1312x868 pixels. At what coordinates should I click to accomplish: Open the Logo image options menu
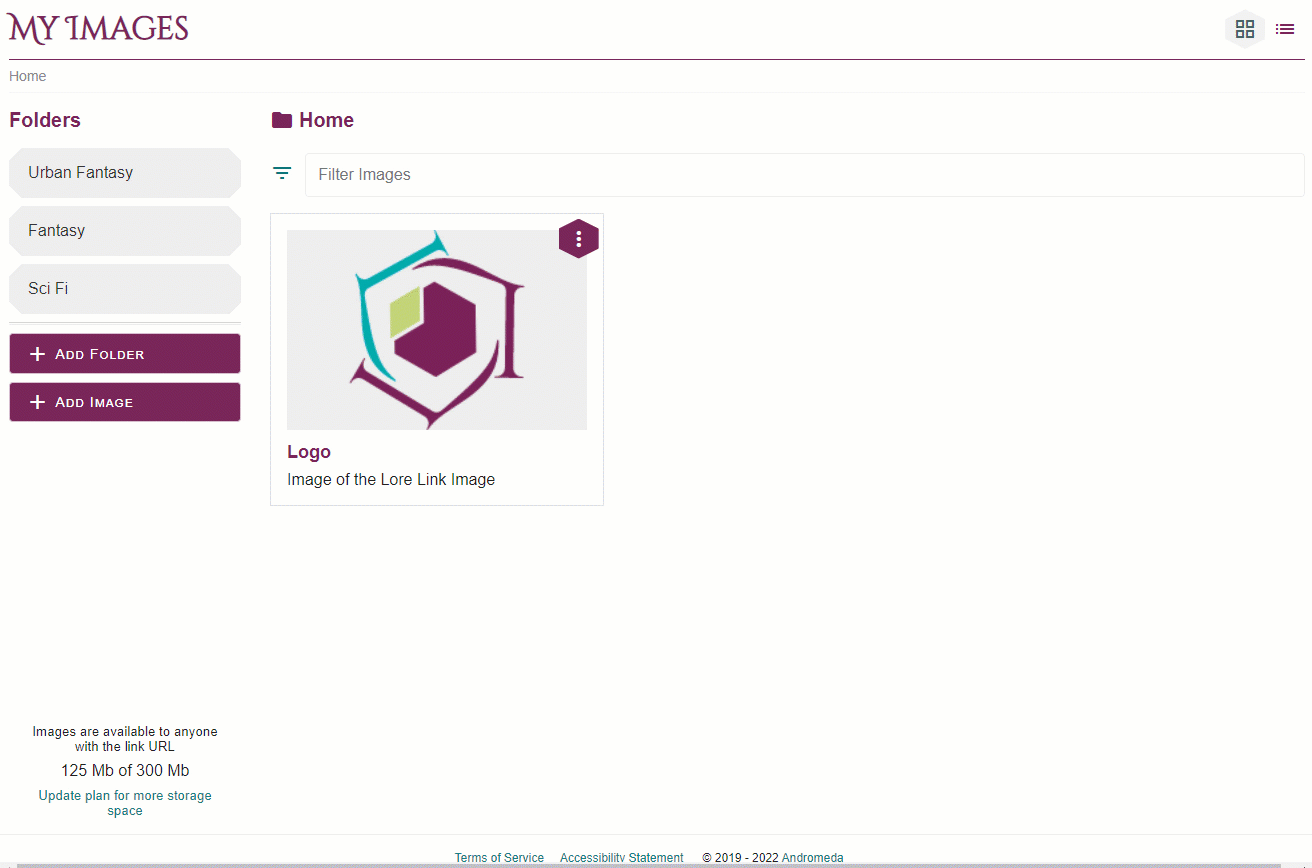[579, 239]
